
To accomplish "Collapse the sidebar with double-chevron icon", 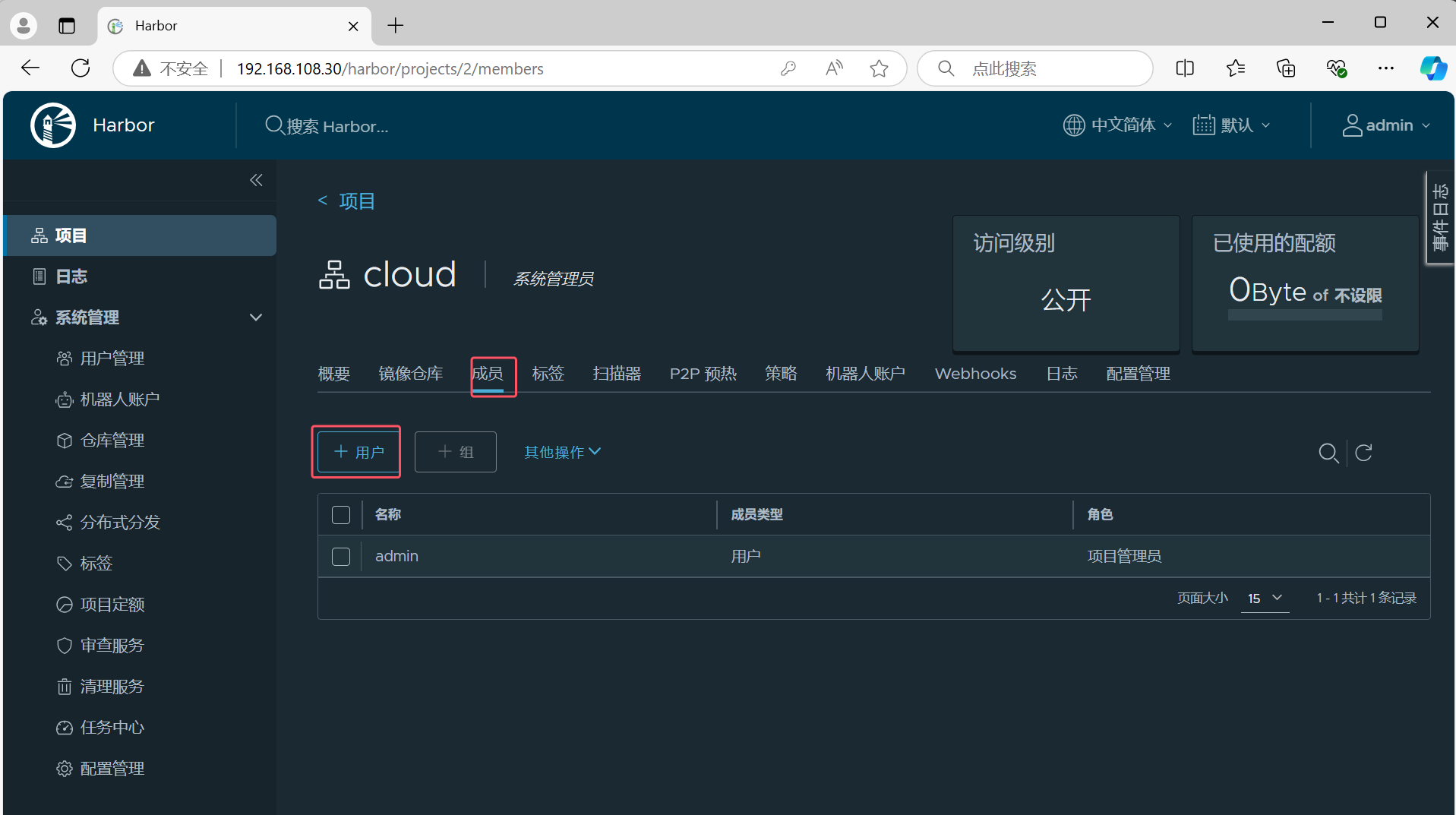I will 256,180.
